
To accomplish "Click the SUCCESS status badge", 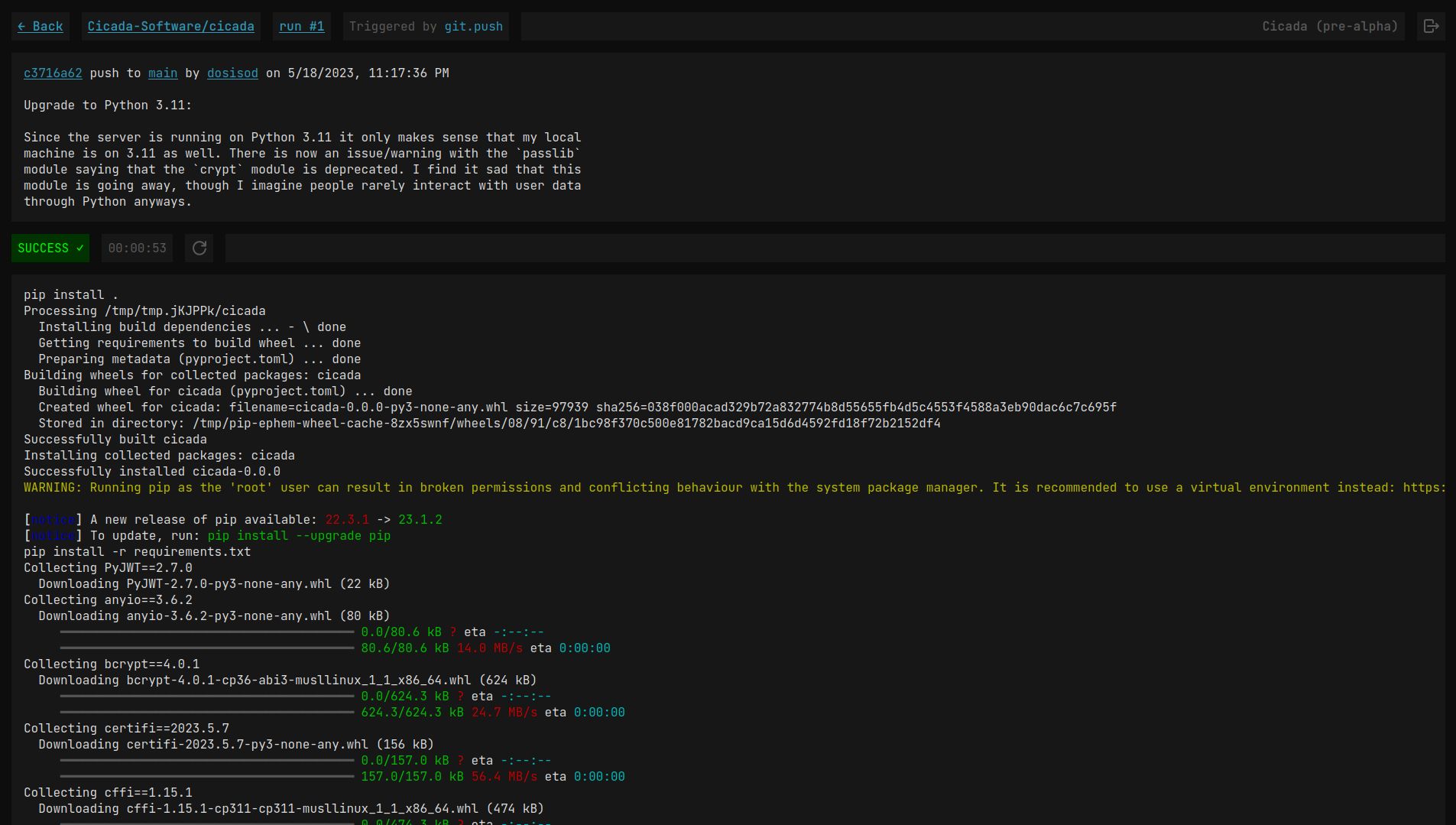I will pos(50,248).
